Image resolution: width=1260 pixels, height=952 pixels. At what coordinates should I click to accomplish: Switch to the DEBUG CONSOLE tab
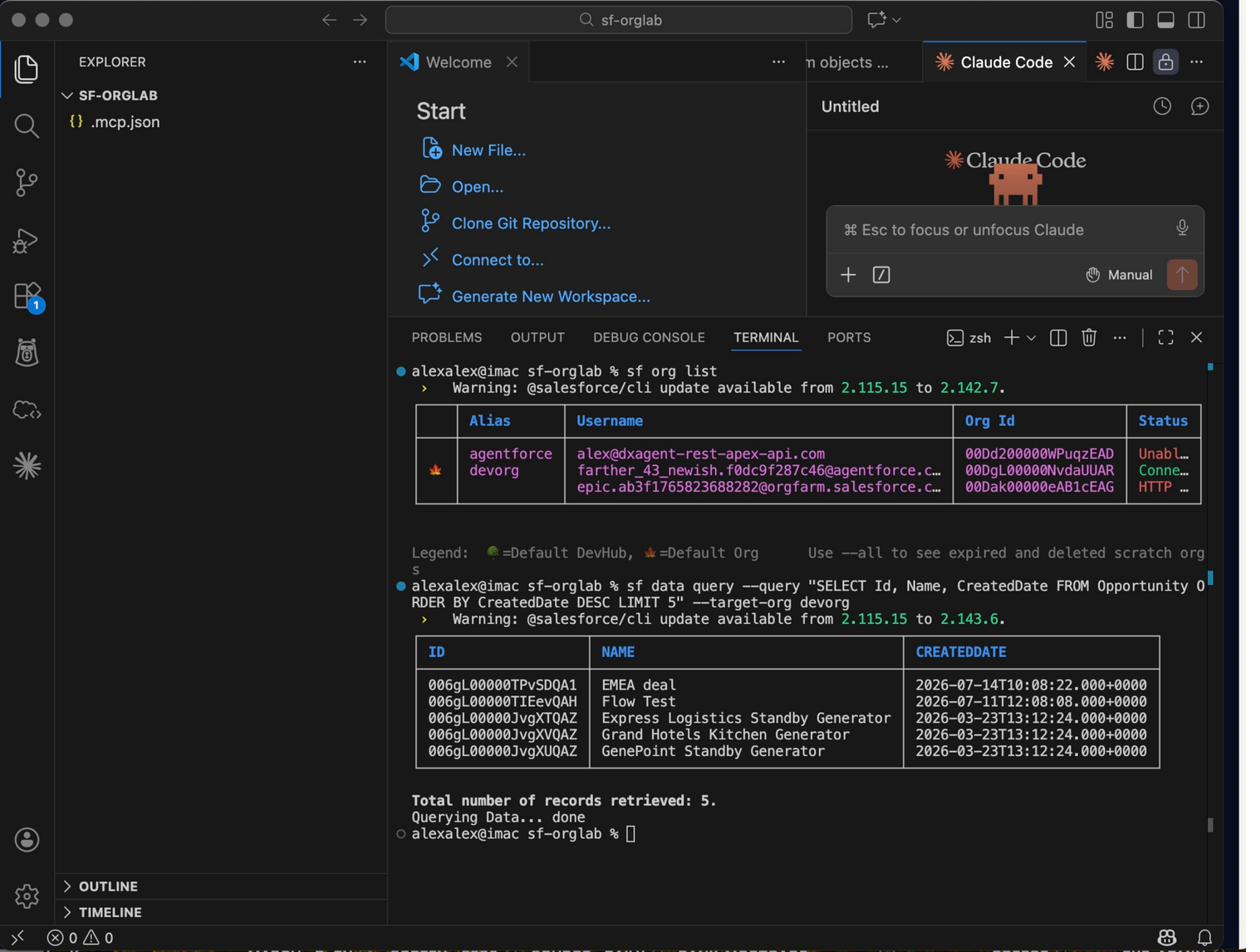[x=648, y=338]
